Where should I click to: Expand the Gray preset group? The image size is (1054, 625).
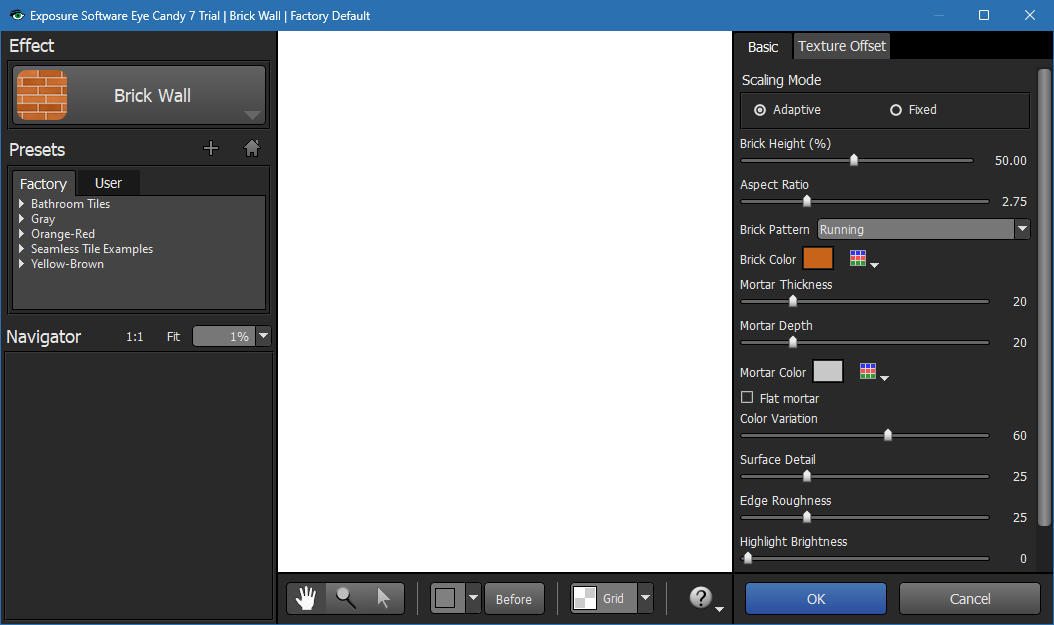coord(22,218)
